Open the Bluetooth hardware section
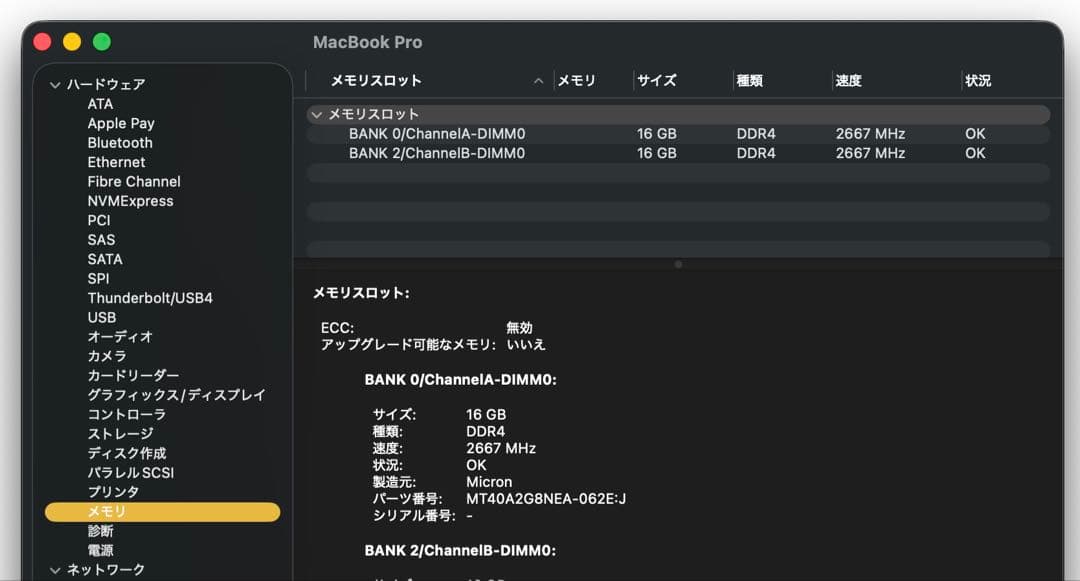Viewport: 1080px width, 581px height. (119, 142)
